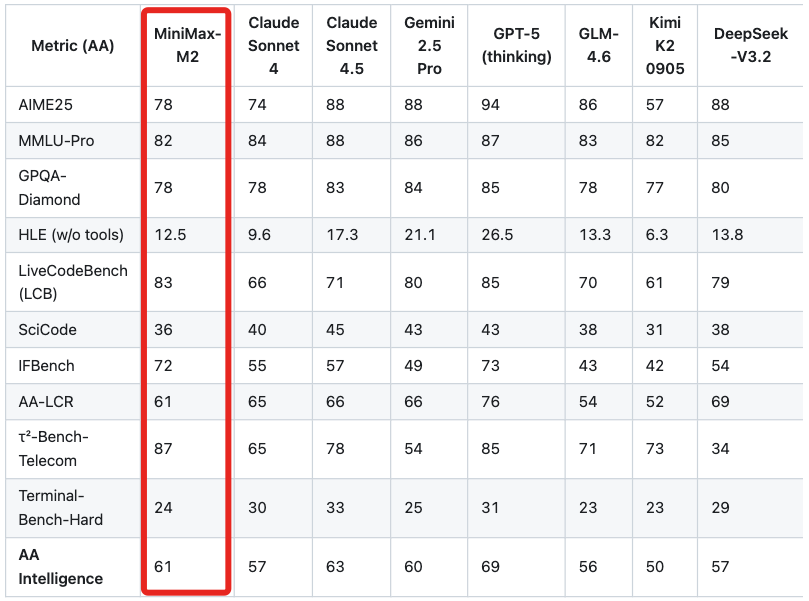Click the MMLU-Pro metric label
The height and width of the screenshot is (601, 809).
[x=56, y=141]
